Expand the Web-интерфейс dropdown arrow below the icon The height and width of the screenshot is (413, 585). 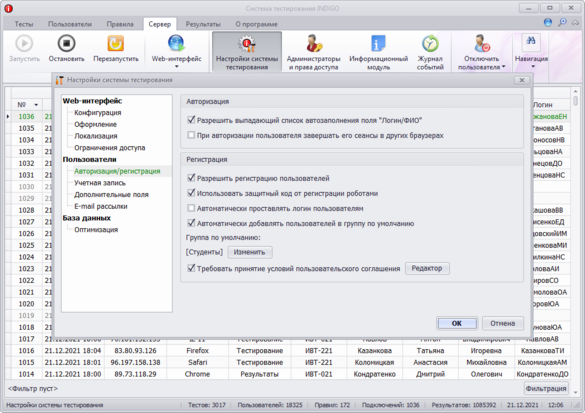(x=176, y=67)
